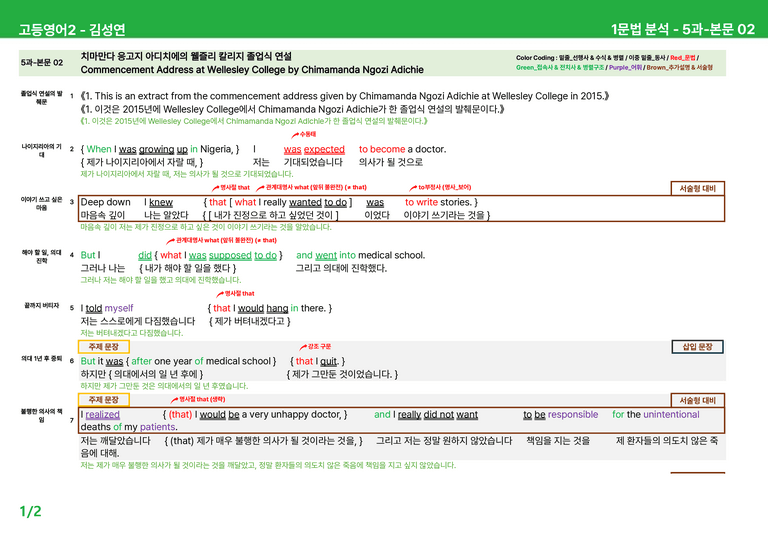The image size is (768, 543).
Task: Click the red arrow before 명사절 that (생략)
Action: [174, 400]
